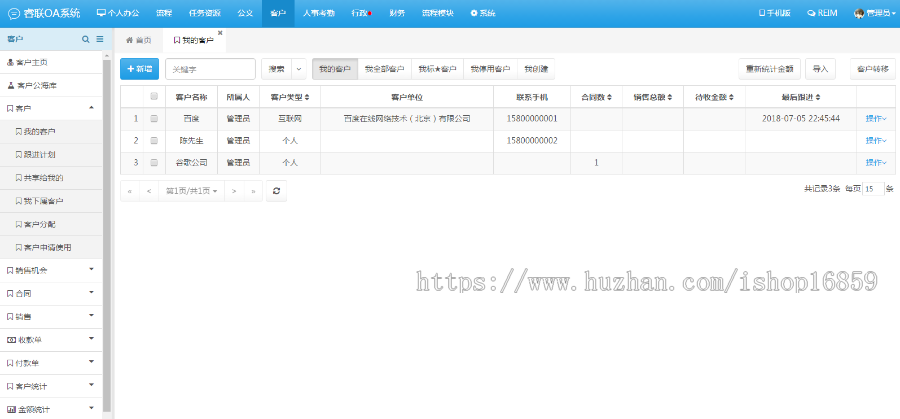Go to the previous page (<)
Viewport: 900px width, 419px height.
pos(149,191)
